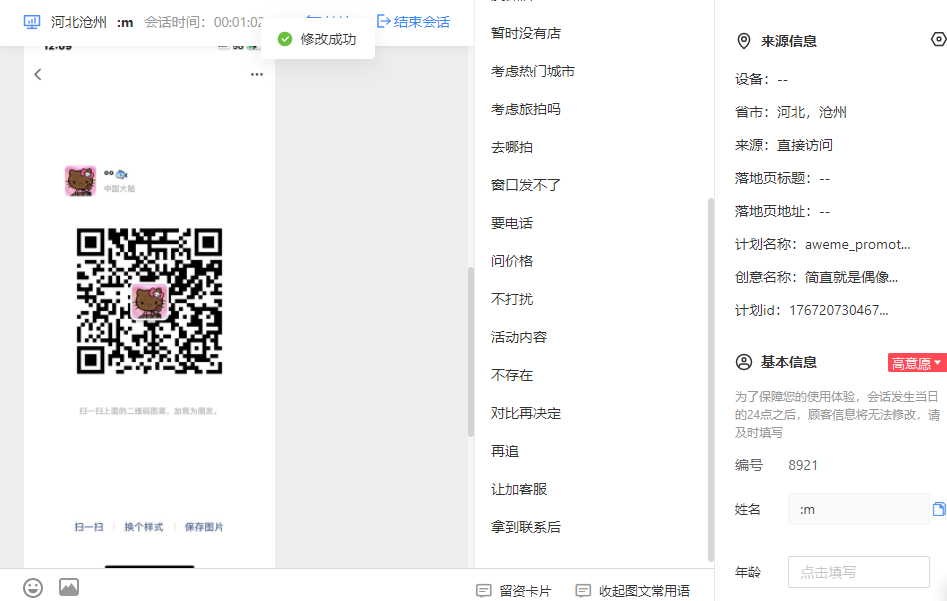Select quick reply 让加客服
Viewport: 947px width, 601px height.
pyautogui.click(x=519, y=490)
